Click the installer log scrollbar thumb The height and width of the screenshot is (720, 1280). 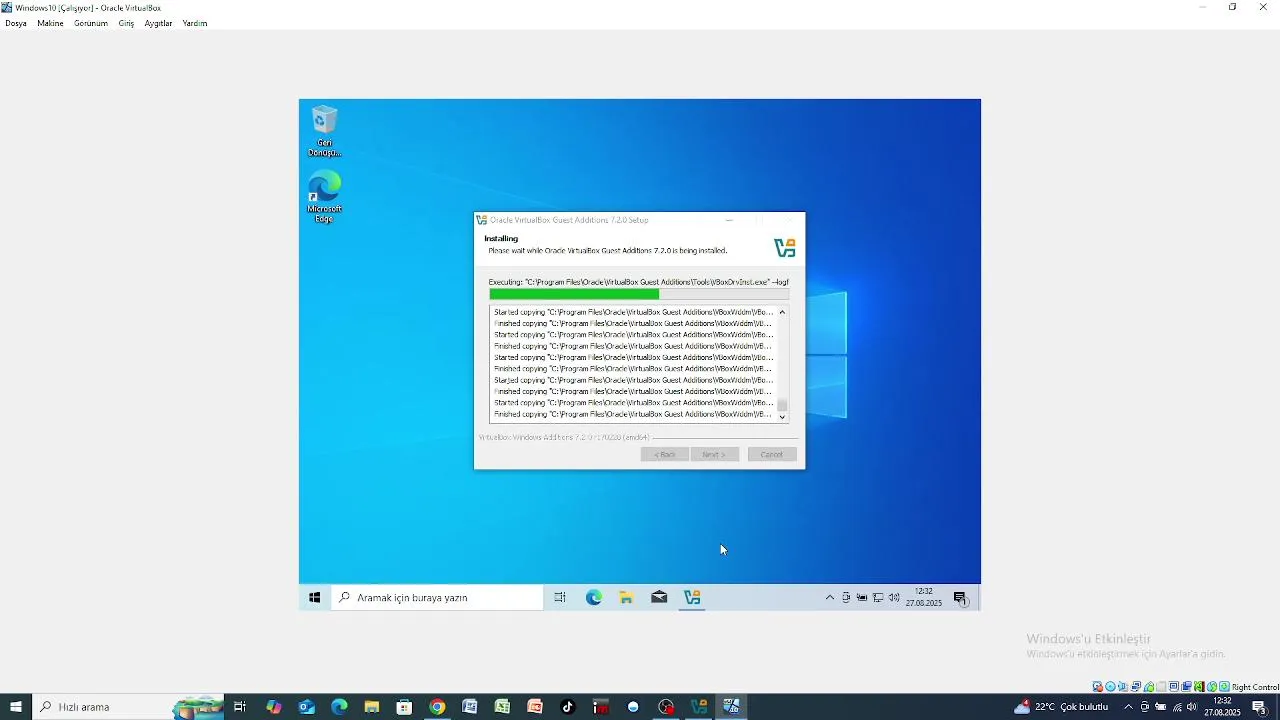[782, 405]
